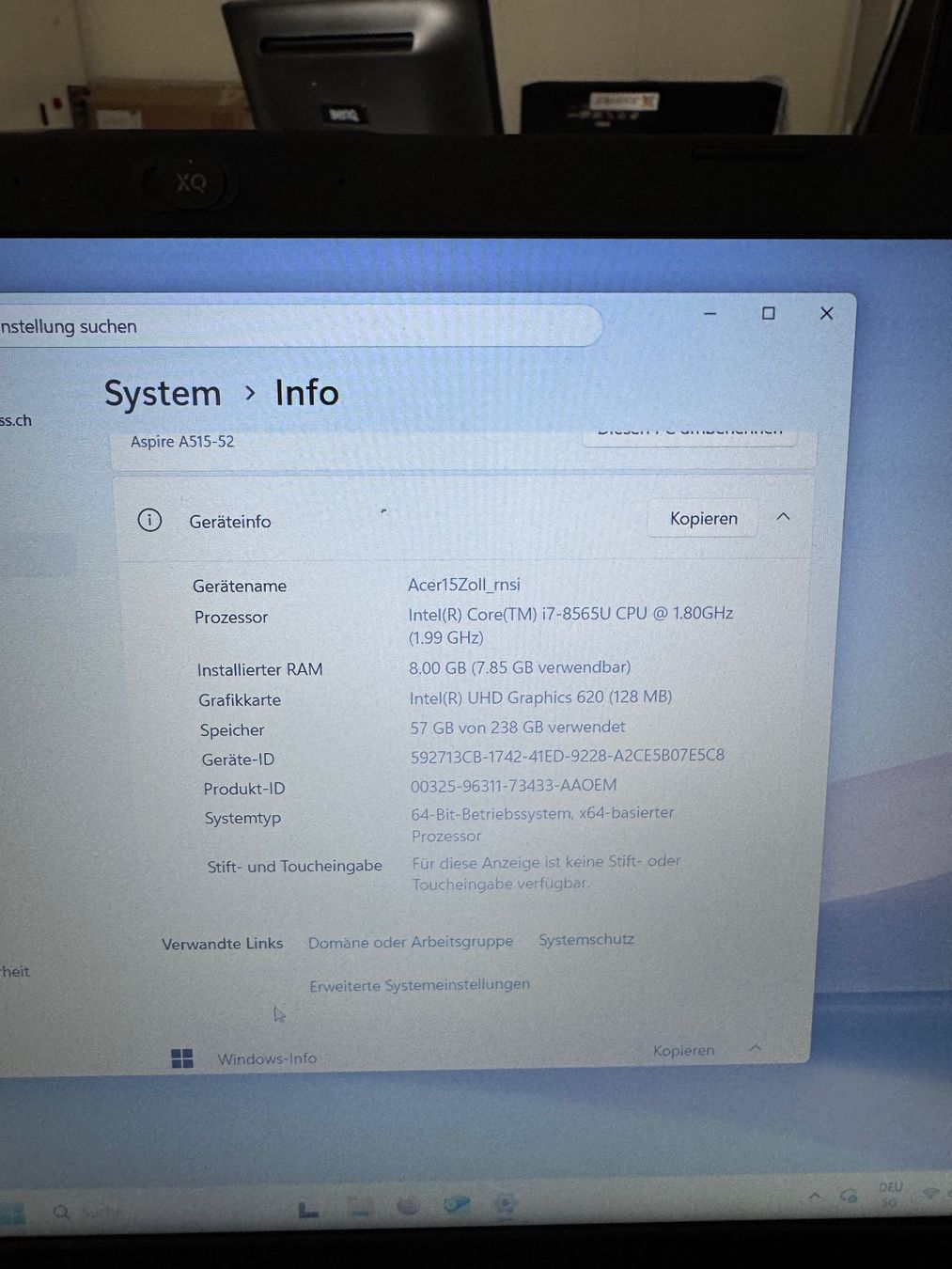Click the cloud sync icon in system tray
The height and width of the screenshot is (1269, 952).
click(x=849, y=1196)
